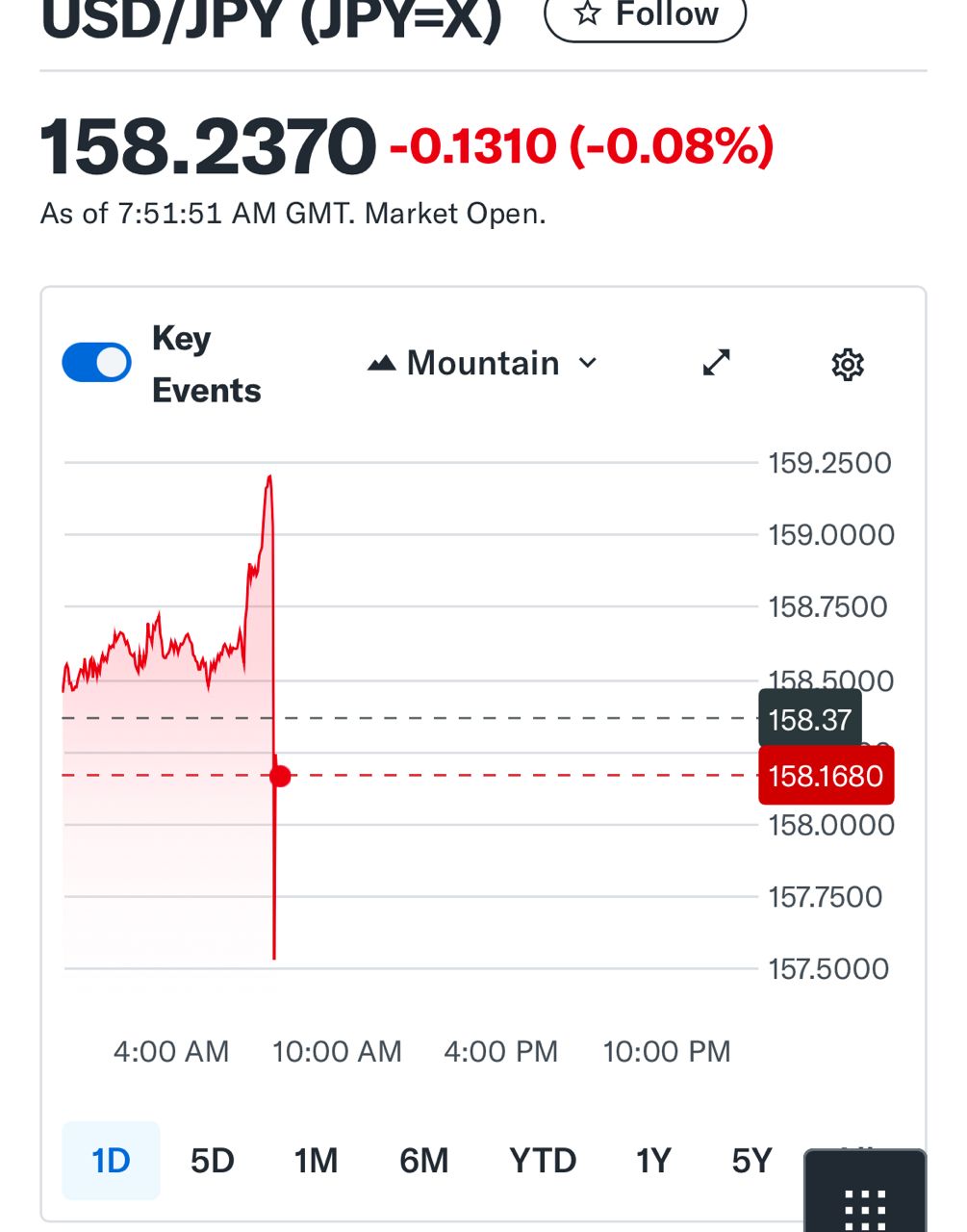The height and width of the screenshot is (1232, 967).
Task: Select the 1M time range
Action: 316,1161
